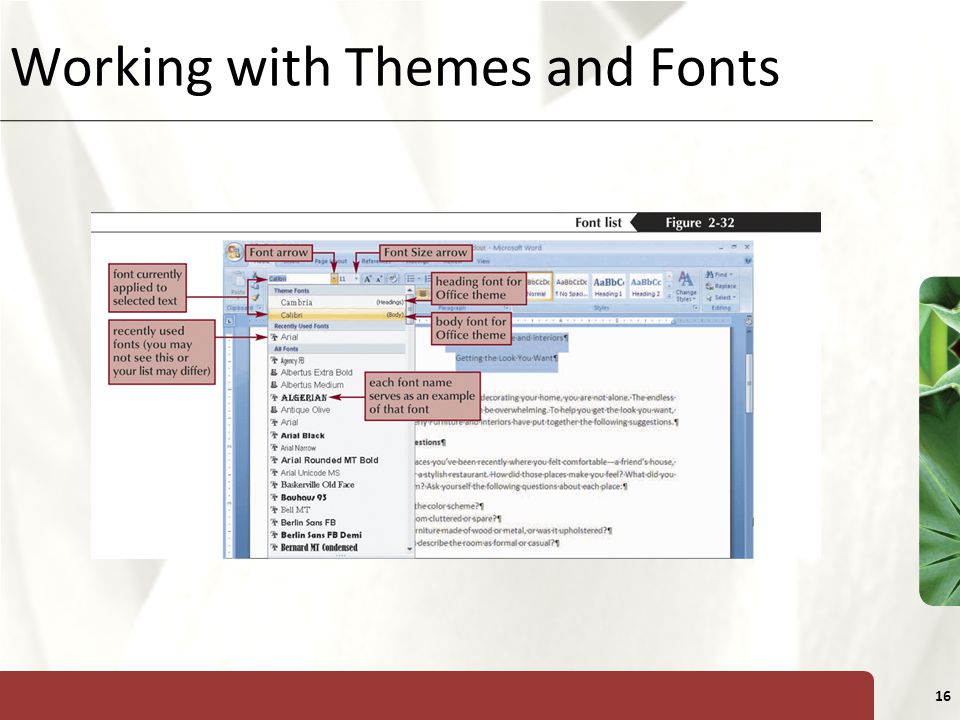Open the Paragraph dialog launcher

(507, 308)
